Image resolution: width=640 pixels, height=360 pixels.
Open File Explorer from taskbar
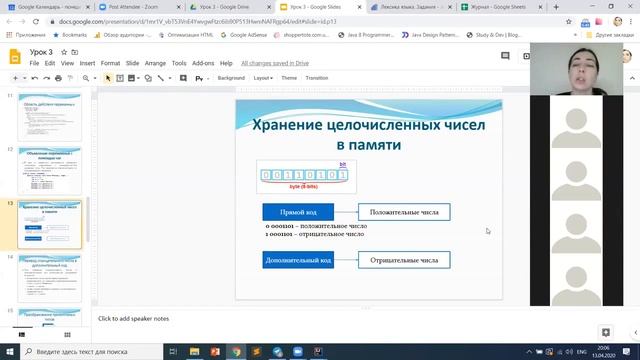coord(194,351)
